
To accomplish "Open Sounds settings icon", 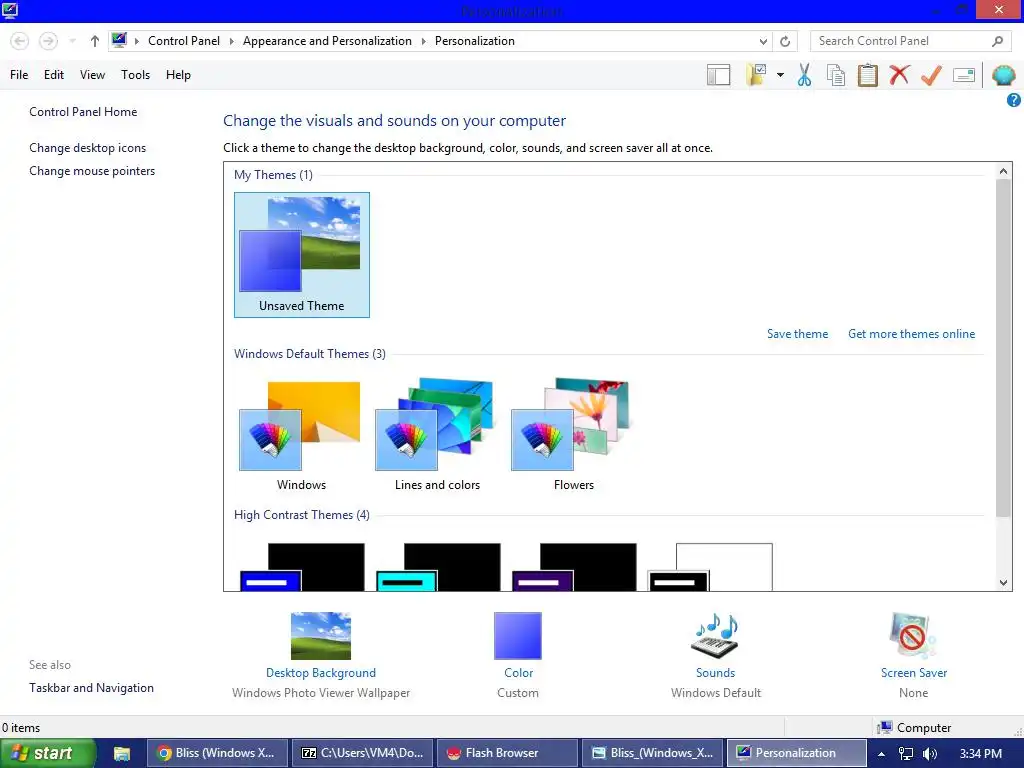I will pyautogui.click(x=715, y=635).
